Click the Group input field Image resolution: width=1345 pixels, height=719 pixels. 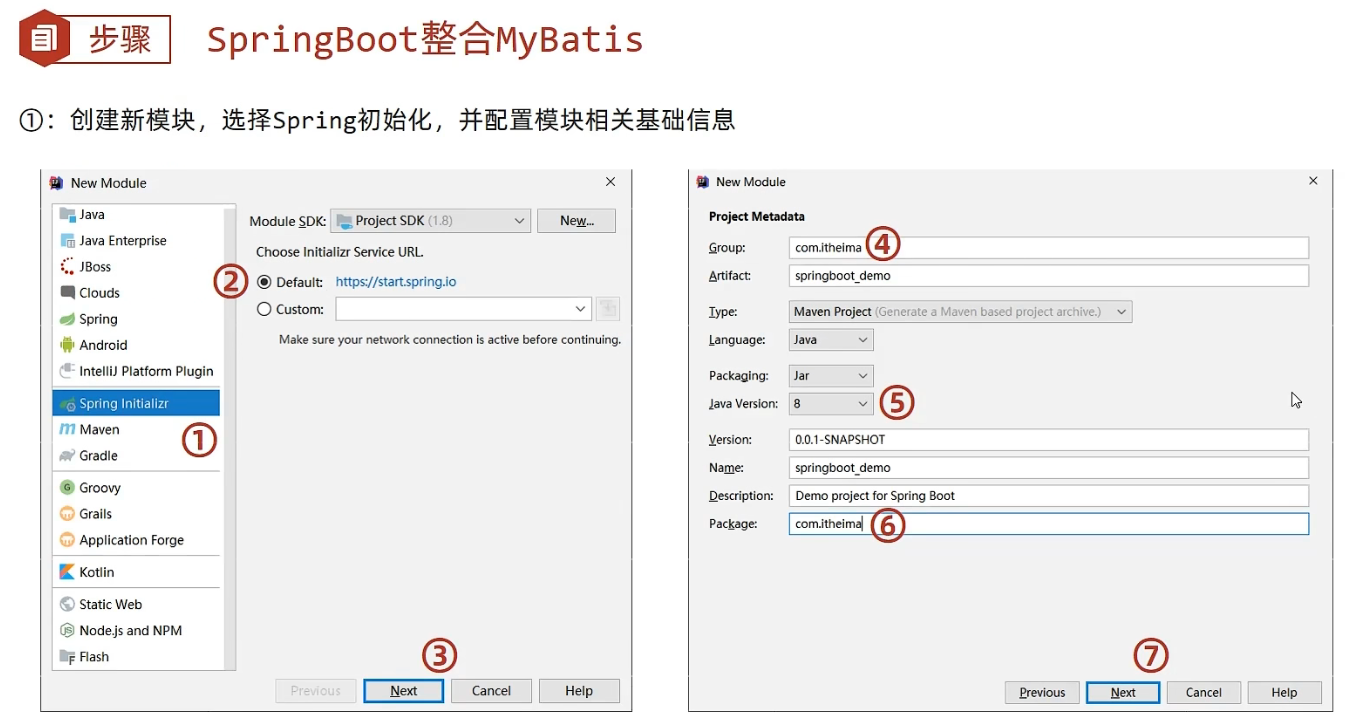click(1049, 247)
